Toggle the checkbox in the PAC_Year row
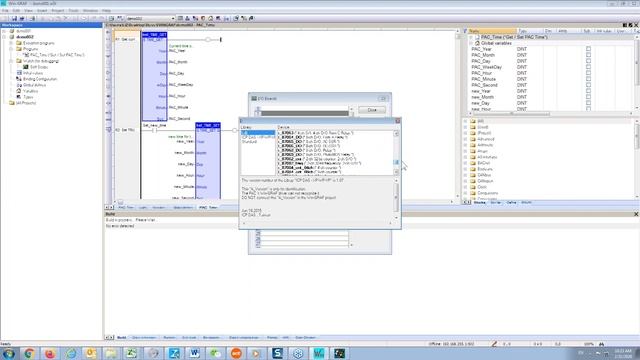Viewport: 640px width, 360px height. pos(588,49)
